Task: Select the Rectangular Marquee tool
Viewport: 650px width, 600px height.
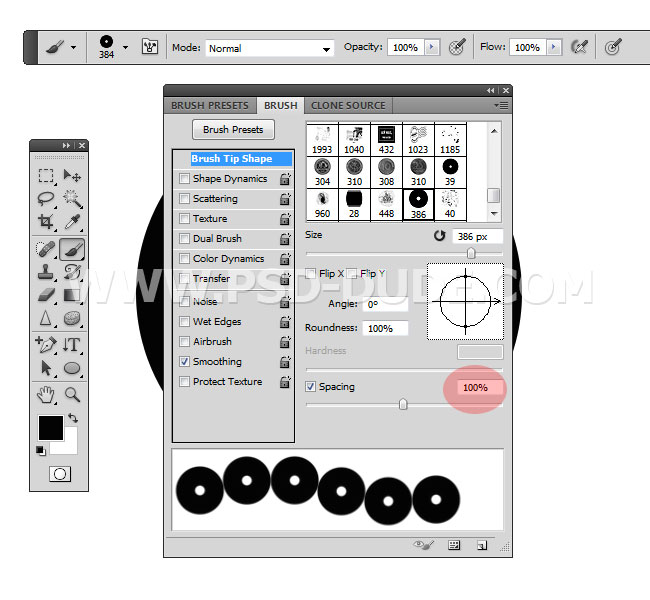Action: coord(46,175)
